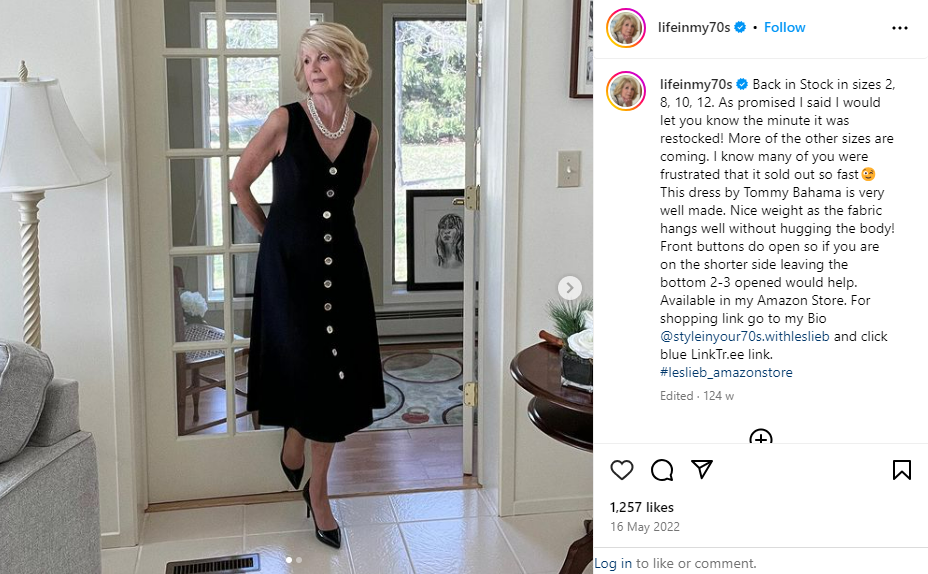The image size is (928, 574).
Task: Open the profile picture beside the caption
Action: (x=626, y=91)
